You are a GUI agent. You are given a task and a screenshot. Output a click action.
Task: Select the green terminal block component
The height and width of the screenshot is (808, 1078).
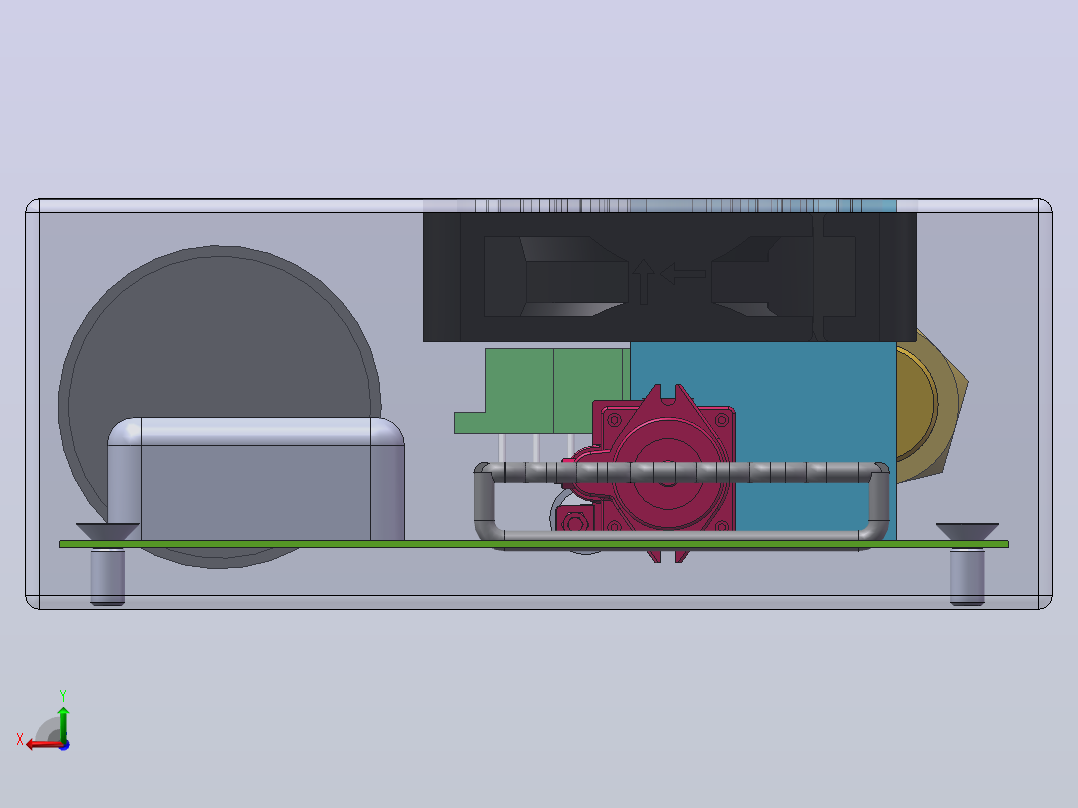click(x=541, y=391)
